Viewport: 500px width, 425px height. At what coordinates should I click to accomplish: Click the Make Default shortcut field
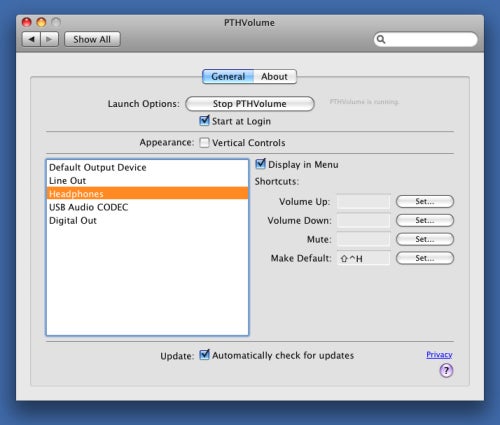363,258
